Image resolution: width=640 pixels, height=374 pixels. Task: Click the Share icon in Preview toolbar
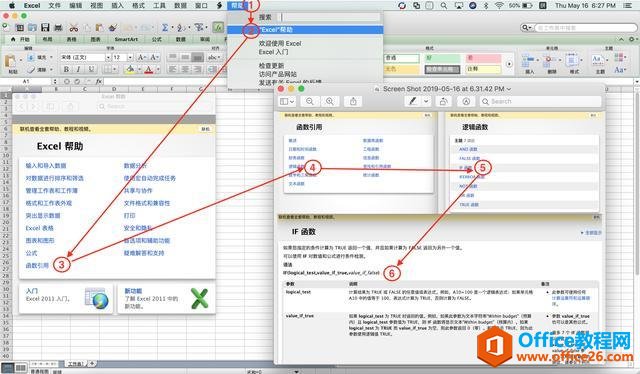pyautogui.click(x=353, y=101)
